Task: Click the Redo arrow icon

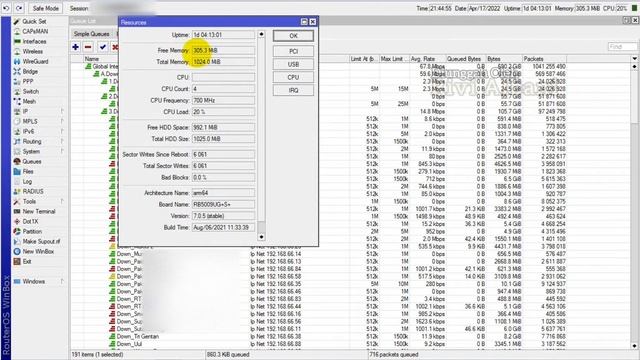Action: [19, 8]
